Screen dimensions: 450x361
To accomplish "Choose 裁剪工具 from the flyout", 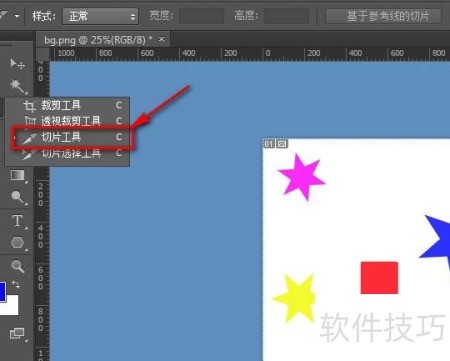I will pos(67,105).
